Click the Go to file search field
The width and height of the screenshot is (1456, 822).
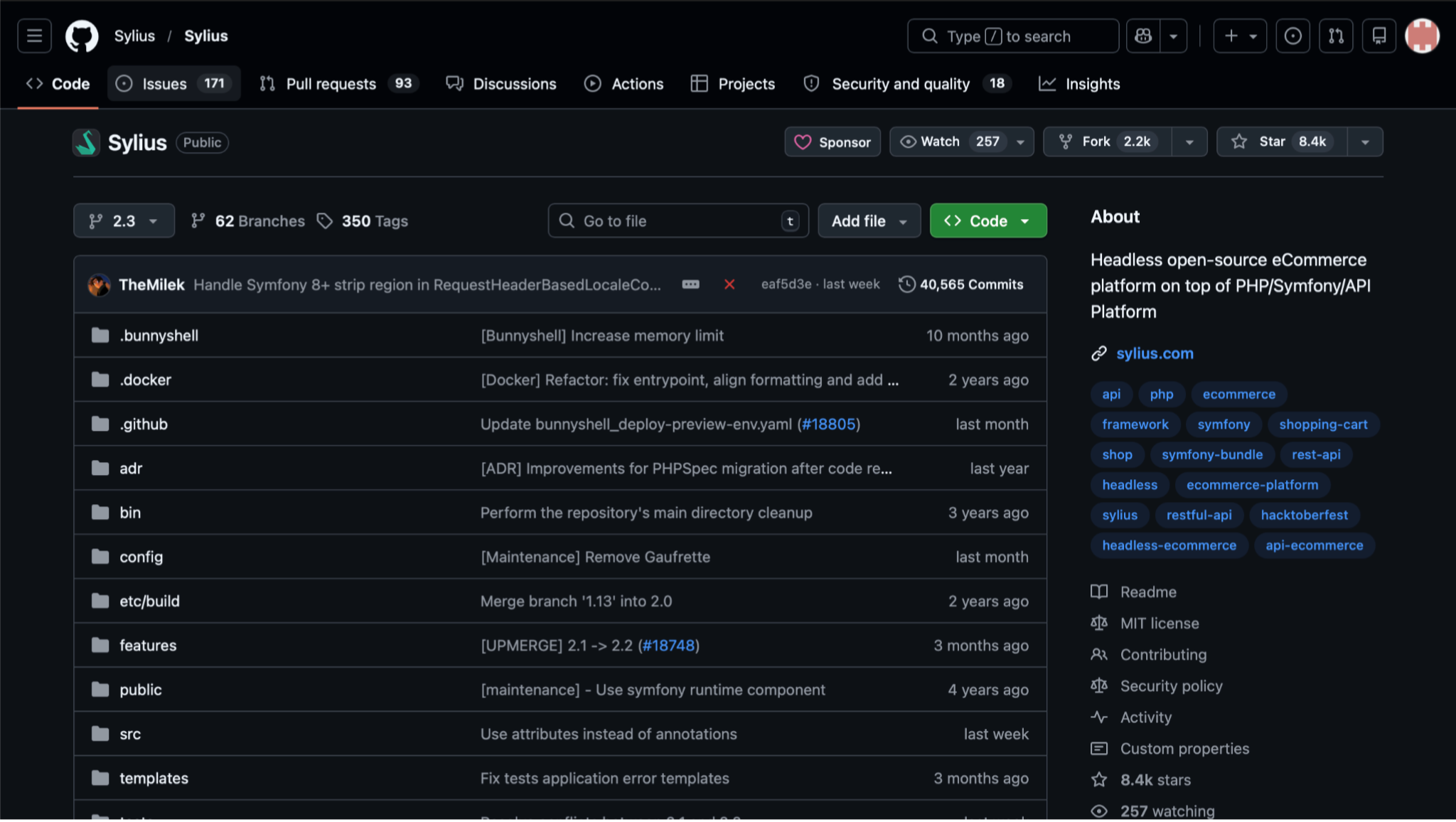pyautogui.click(x=675, y=220)
